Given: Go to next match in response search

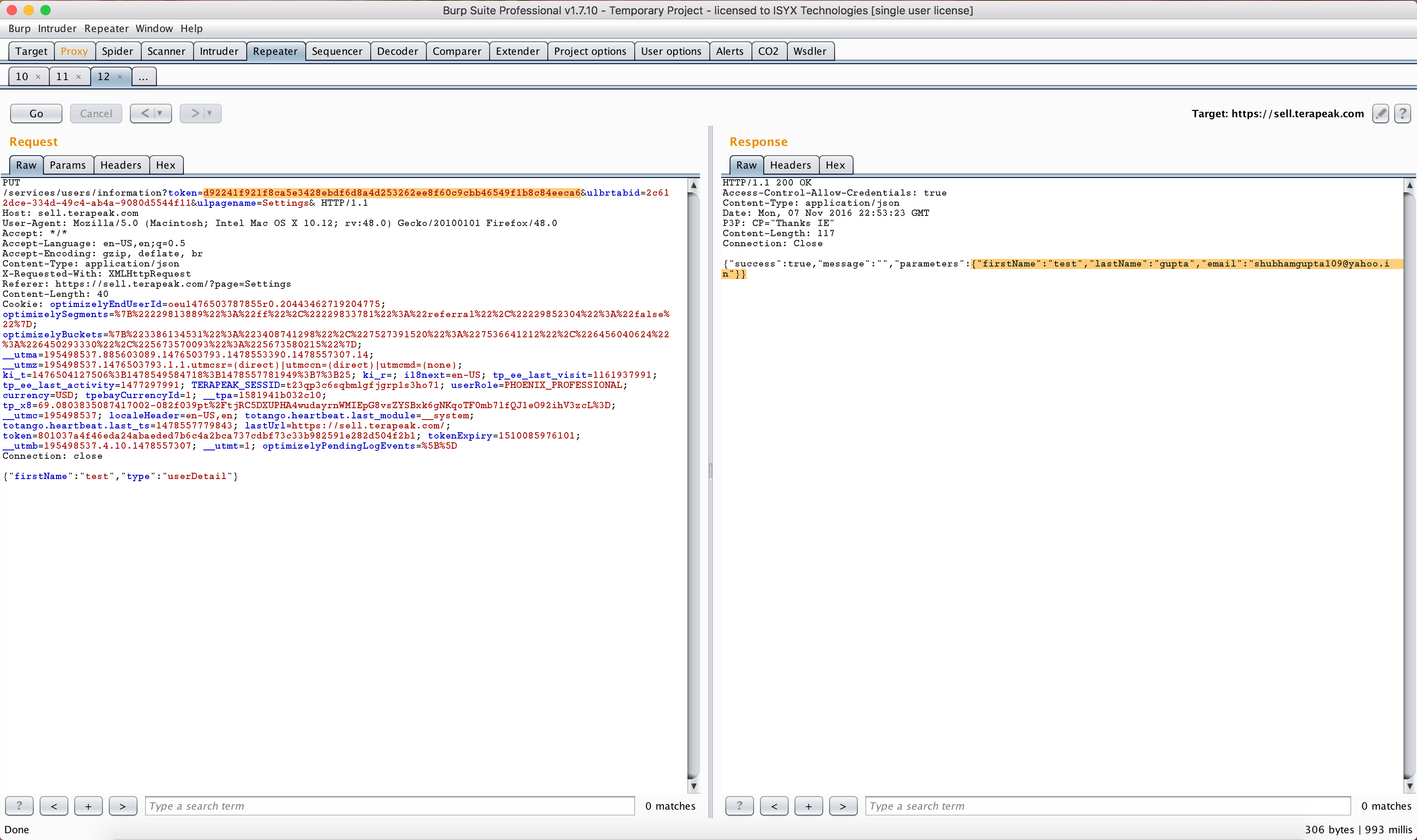Looking at the screenshot, I should tap(843, 805).
